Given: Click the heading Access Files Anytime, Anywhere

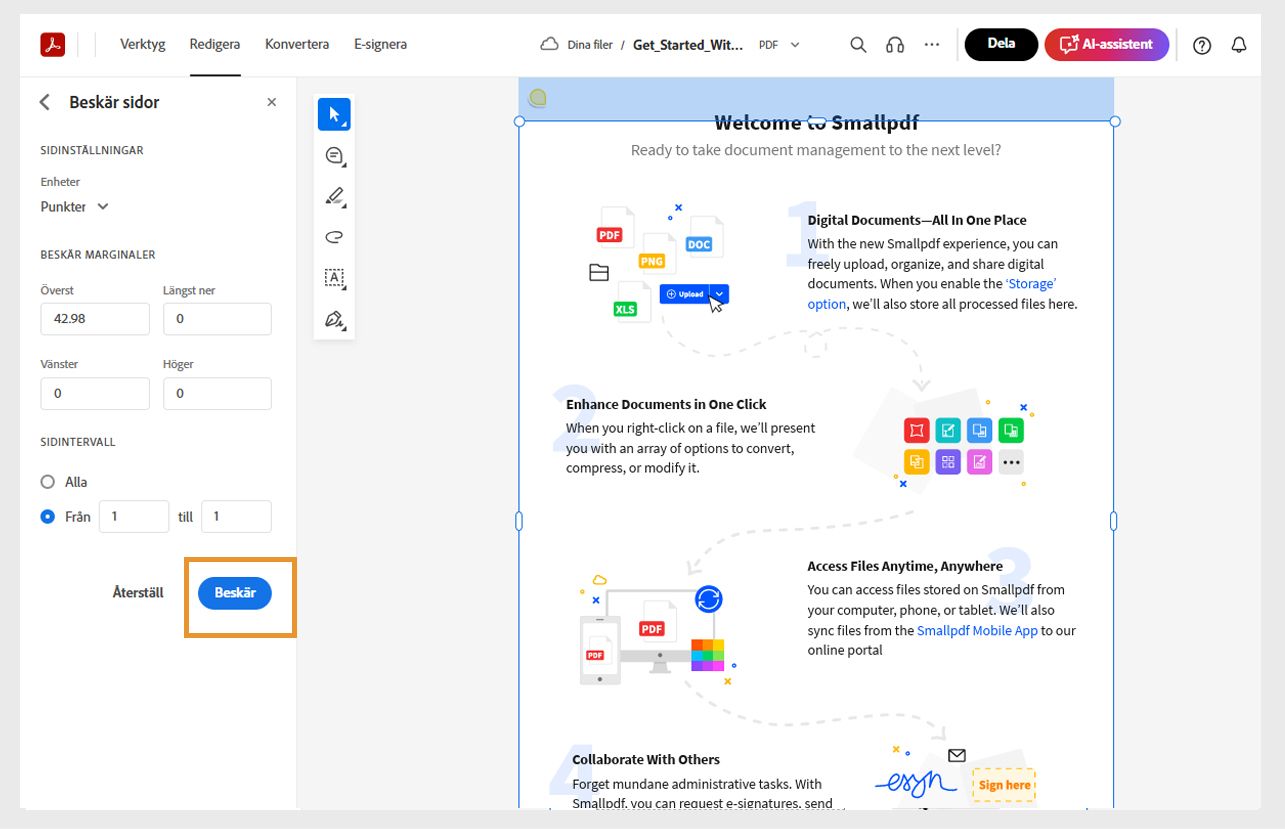Looking at the screenshot, I should pos(905,566).
